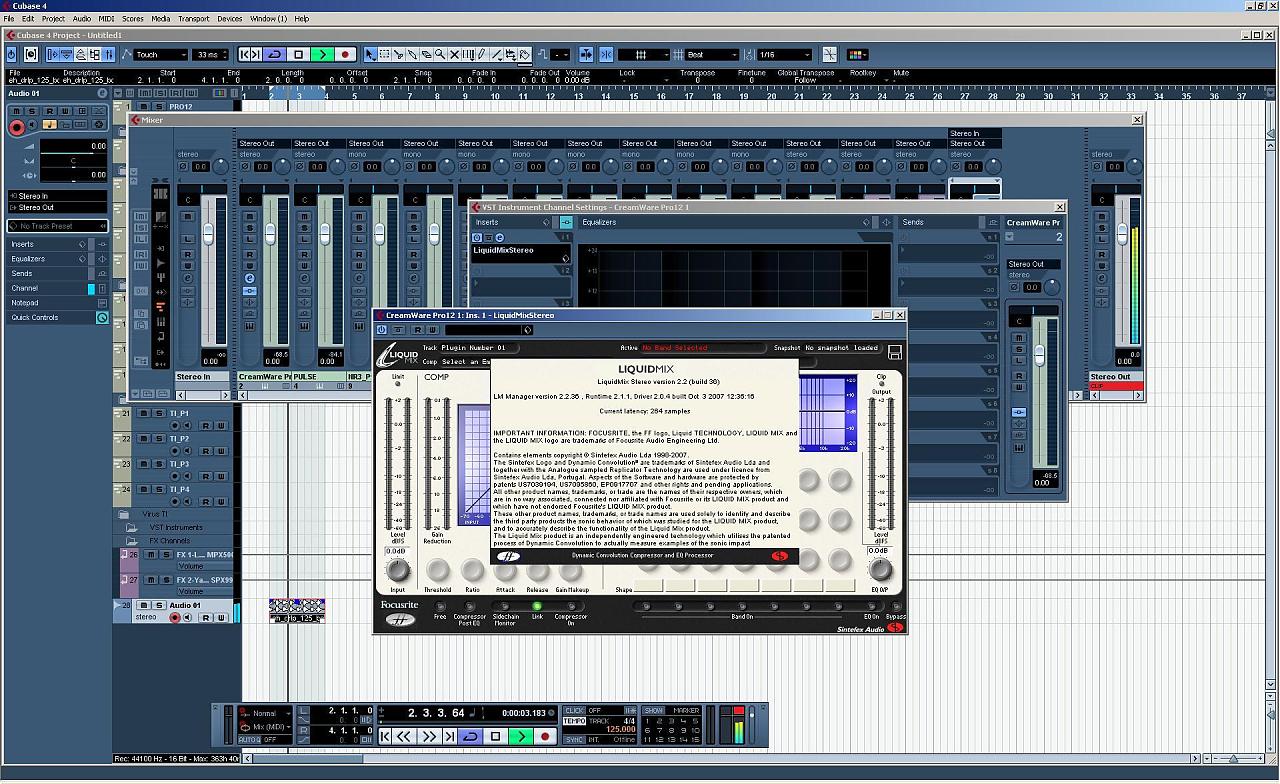This screenshot has height=784, width=1280.
Task: Toggle record enable in Audio 01 inspector
Action: [x=16, y=127]
